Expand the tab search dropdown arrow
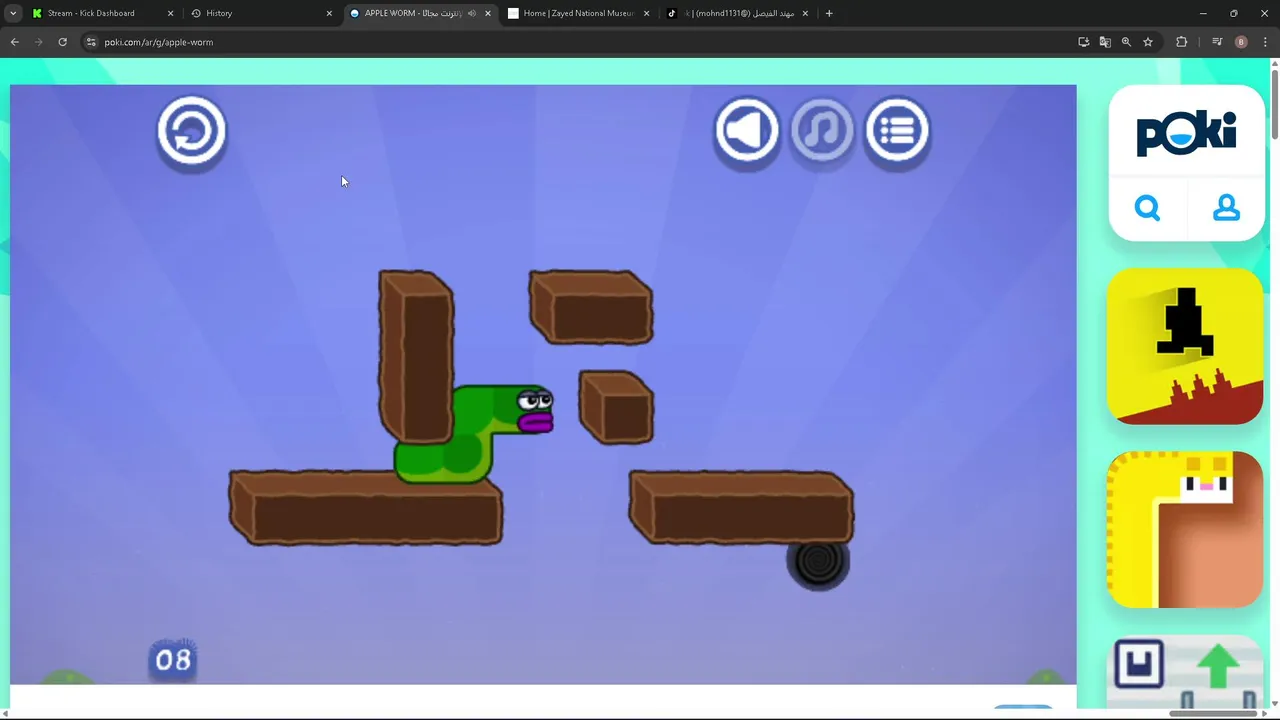This screenshot has height=720, width=1280. pyautogui.click(x=13, y=13)
